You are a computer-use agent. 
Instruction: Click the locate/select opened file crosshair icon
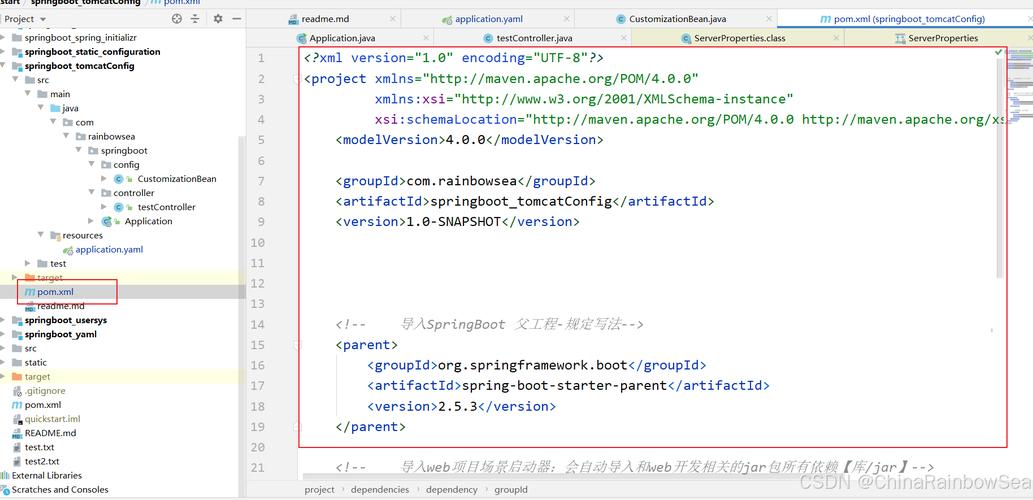click(x=177, y=19)
